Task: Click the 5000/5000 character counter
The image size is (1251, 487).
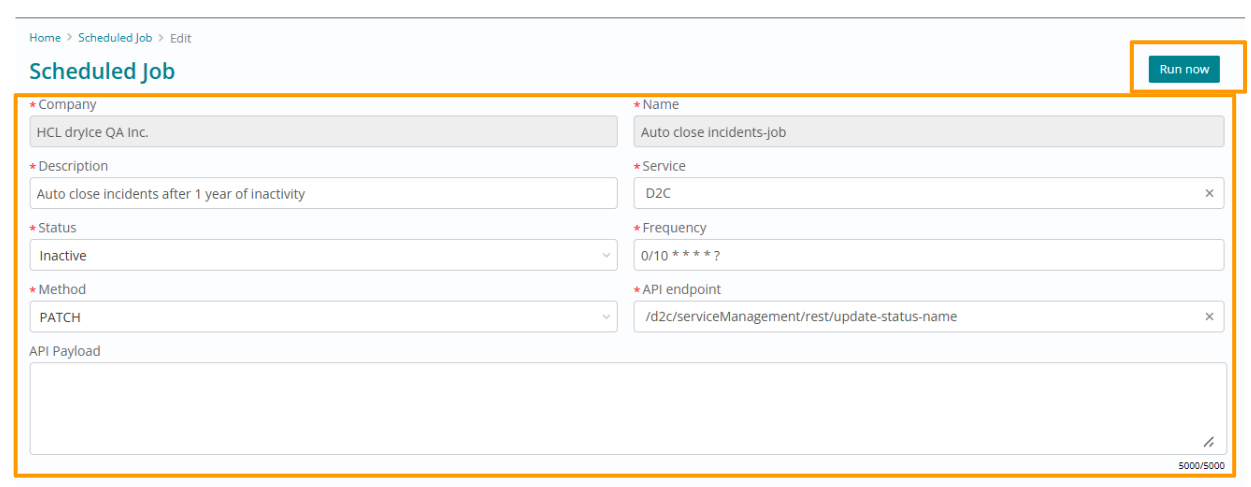Action: 1200,465
